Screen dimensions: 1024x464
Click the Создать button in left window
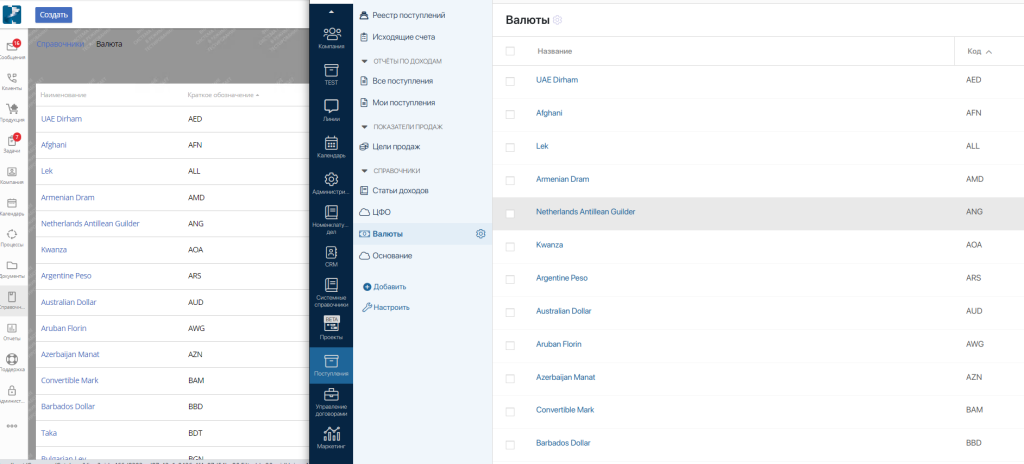click(54, 15)
